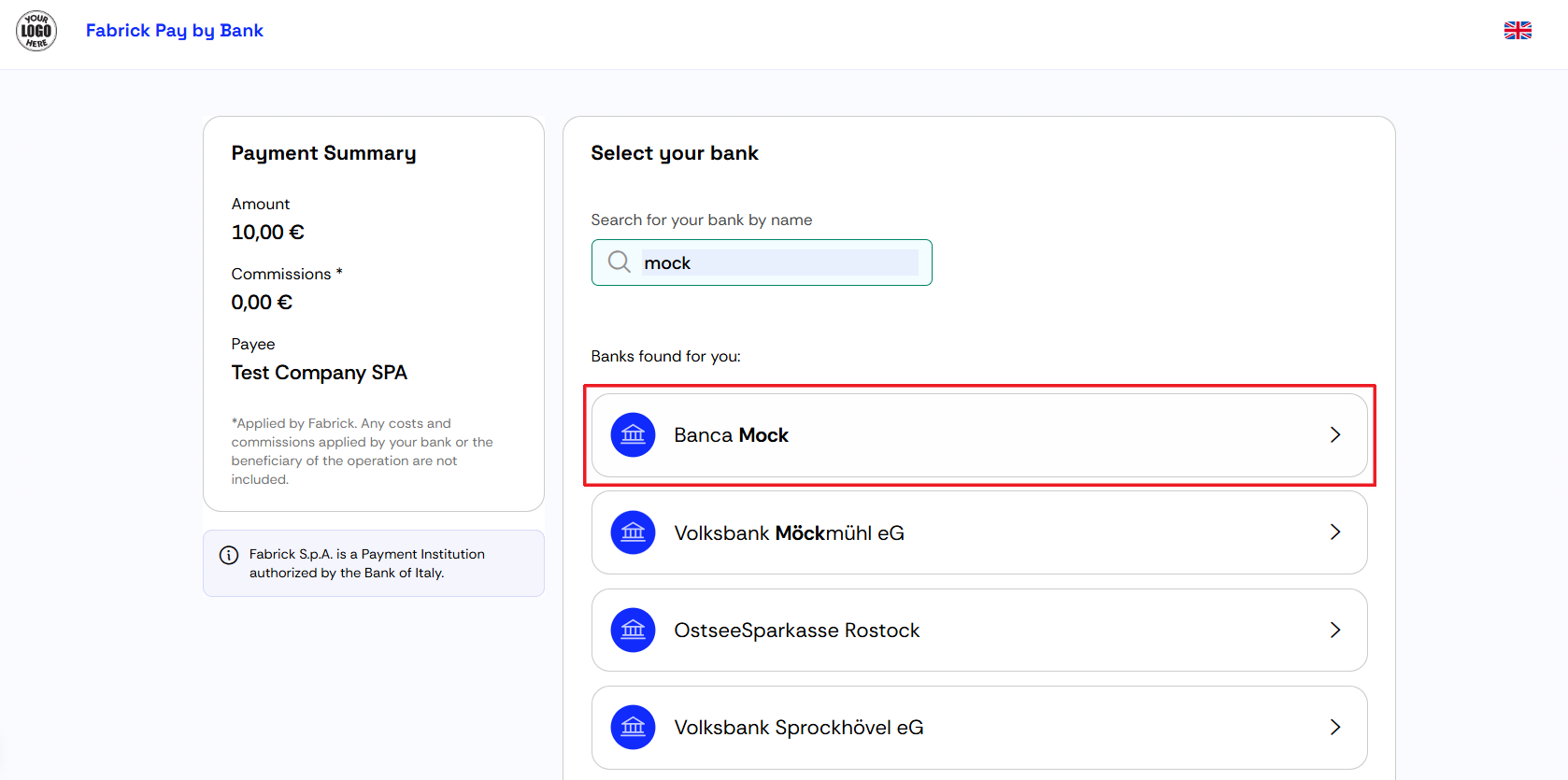Click the '*Applied by Fabrick' commissions disclaimer

(x=362, y=451)
